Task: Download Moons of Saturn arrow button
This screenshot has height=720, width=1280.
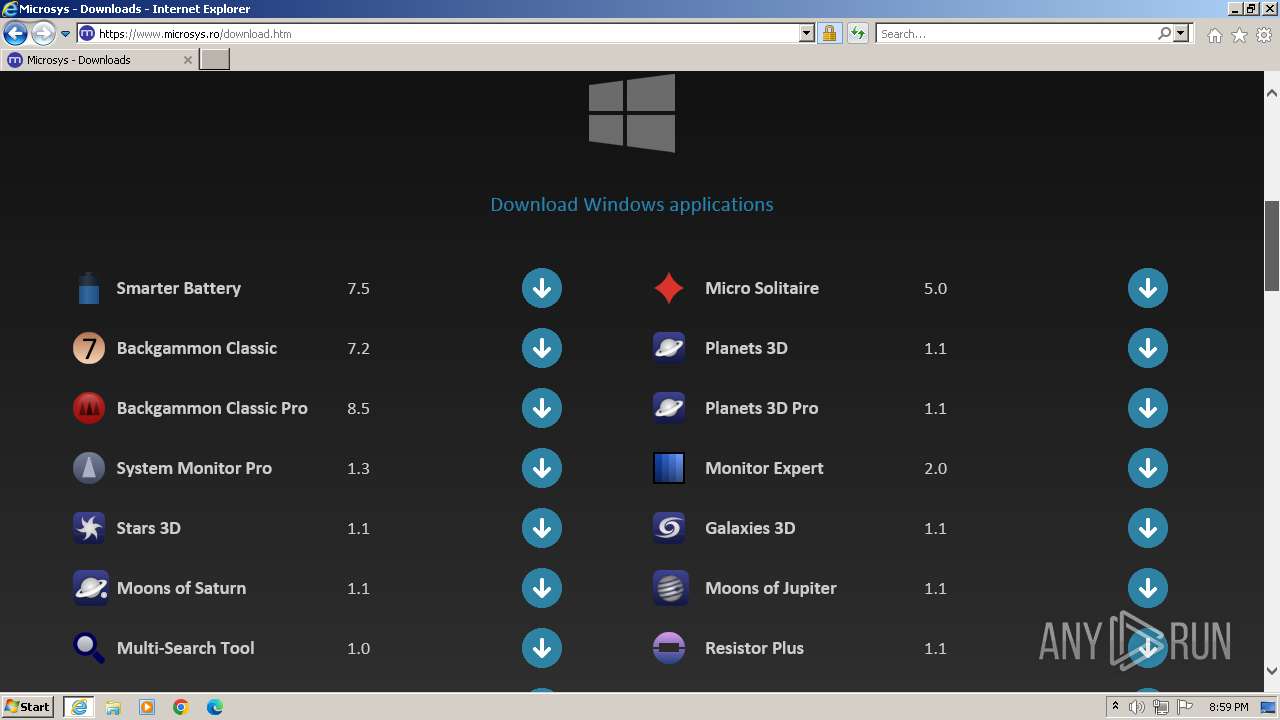Action: tap(542, 588)
